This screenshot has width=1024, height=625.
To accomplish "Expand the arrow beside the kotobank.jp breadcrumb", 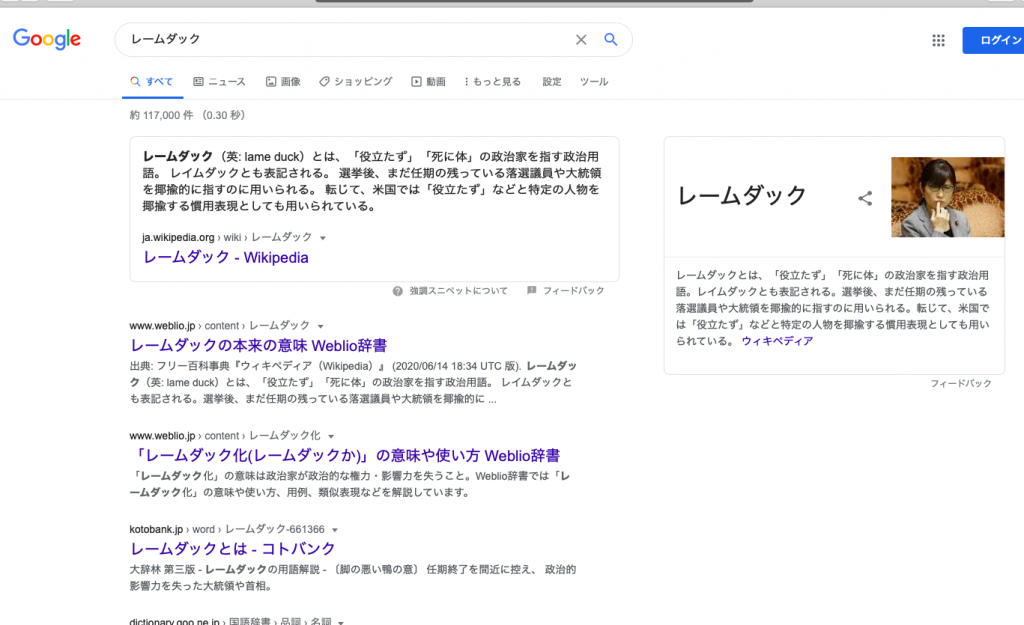I will tap(335, 530).
